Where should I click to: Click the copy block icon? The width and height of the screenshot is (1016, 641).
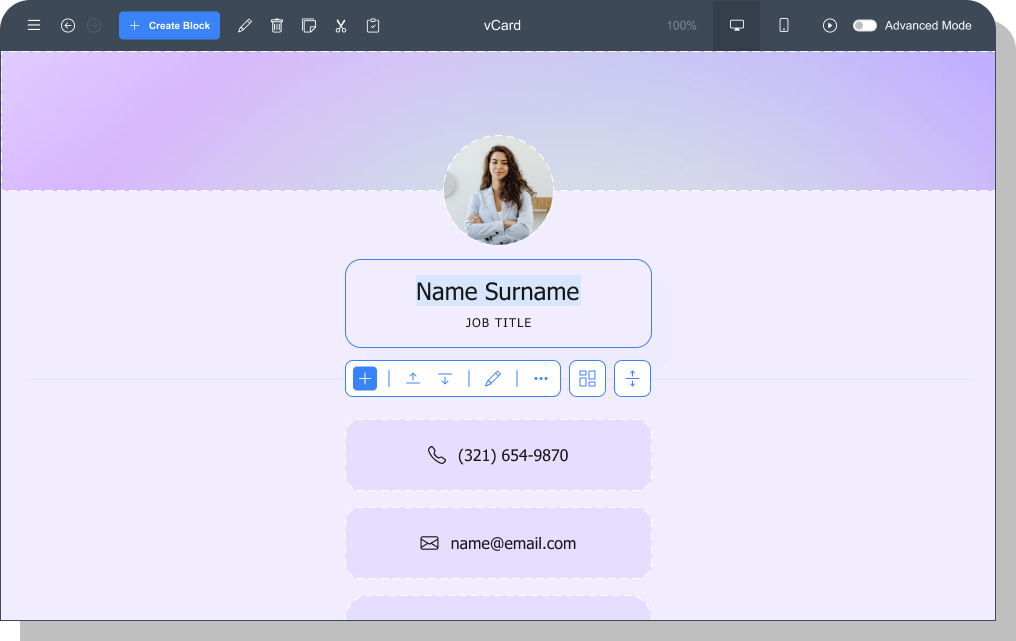point(309,25)
